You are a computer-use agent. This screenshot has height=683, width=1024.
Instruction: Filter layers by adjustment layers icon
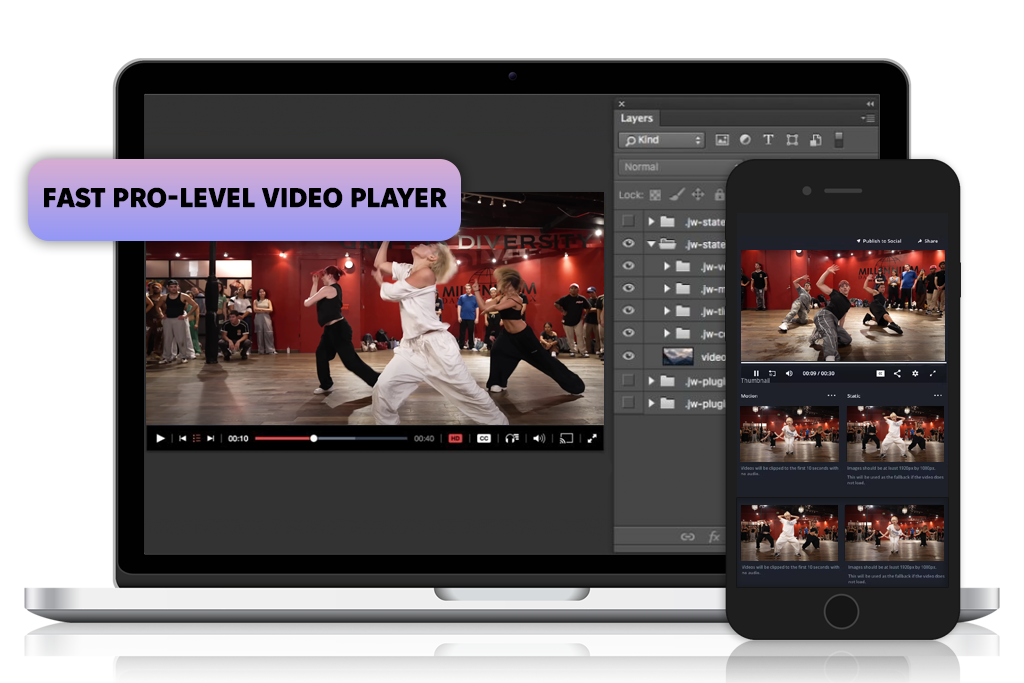pos(745,140)
